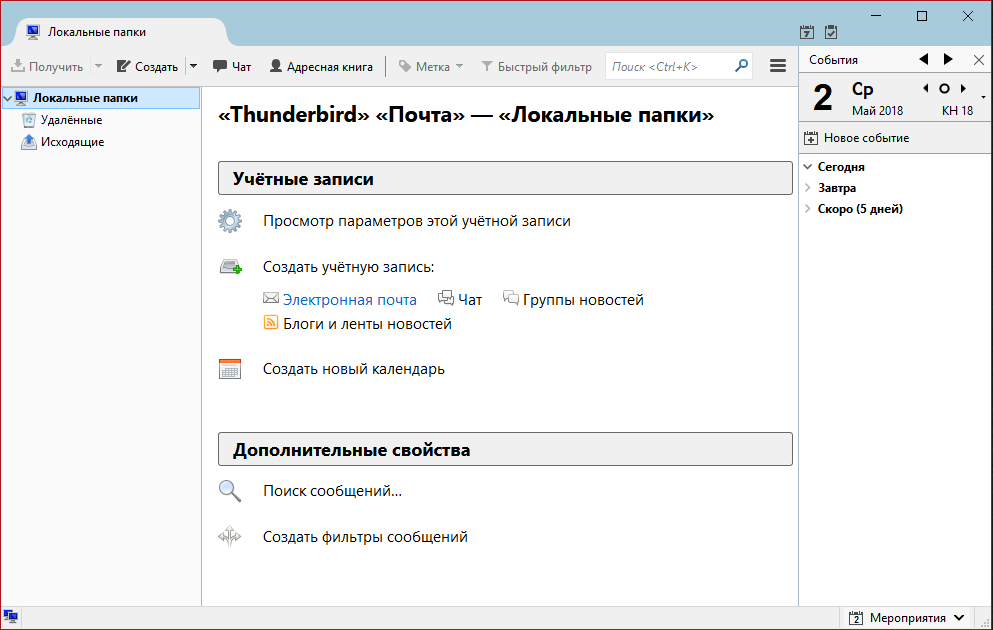
Task: Click gear icon for account settings
Action: 230,221
